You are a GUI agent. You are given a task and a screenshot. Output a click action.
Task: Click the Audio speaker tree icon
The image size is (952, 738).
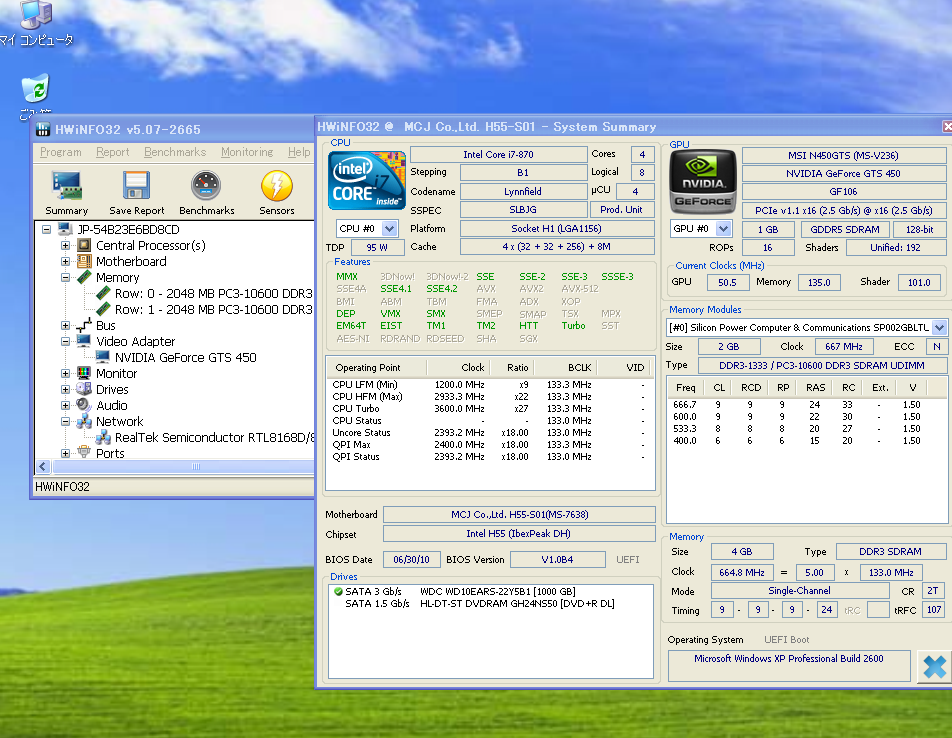pos(84,405)
